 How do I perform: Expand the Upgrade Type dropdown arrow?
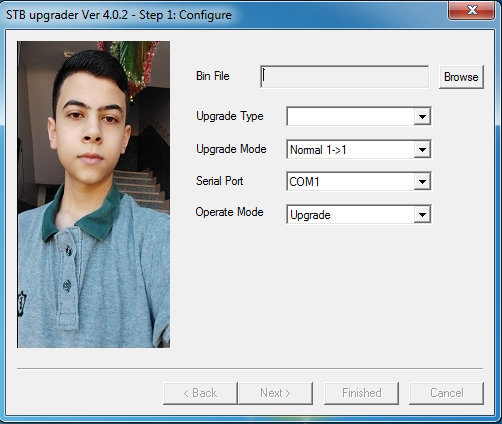click(422, 117)
